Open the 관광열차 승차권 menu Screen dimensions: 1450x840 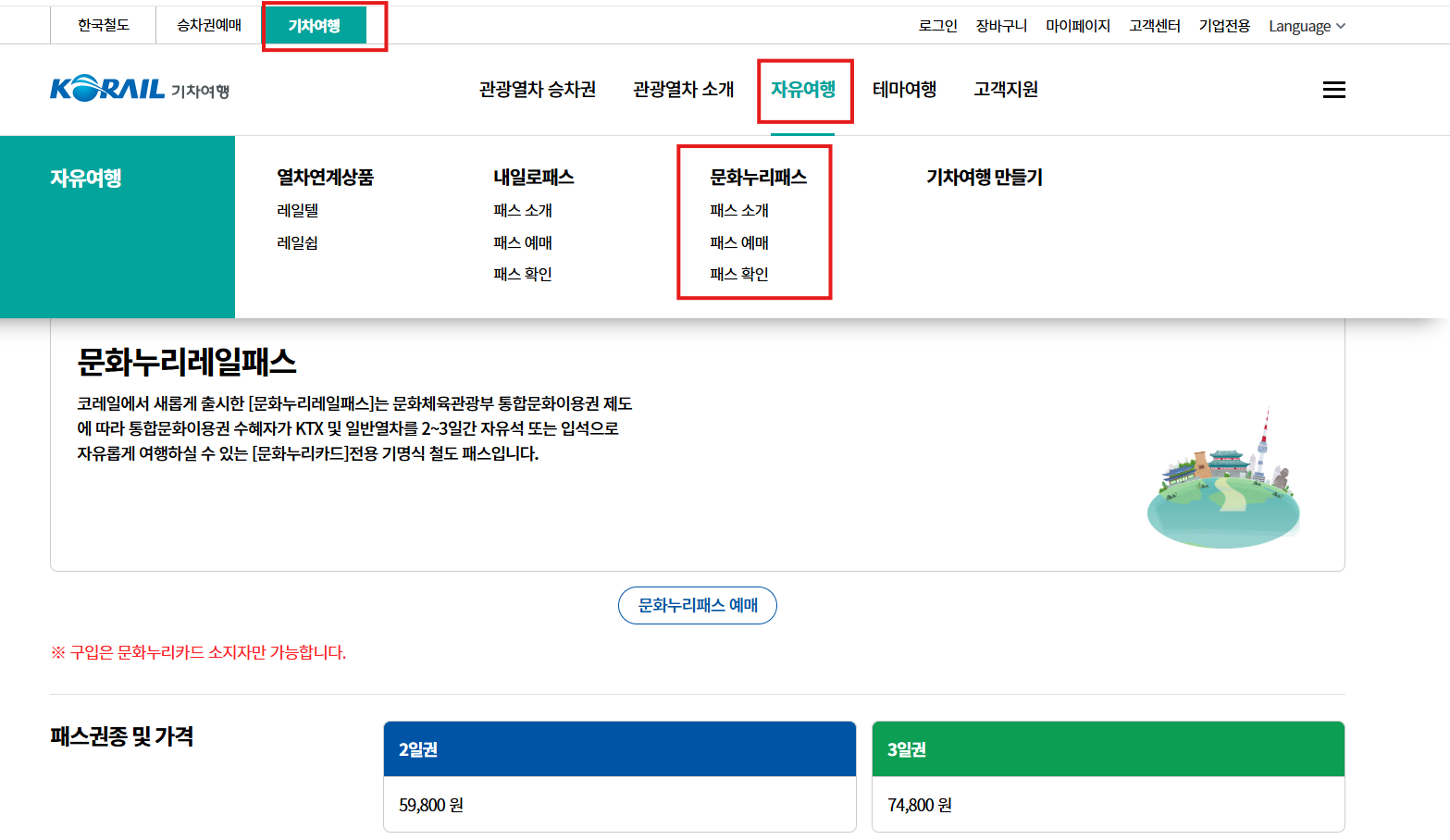click(538, 90)
